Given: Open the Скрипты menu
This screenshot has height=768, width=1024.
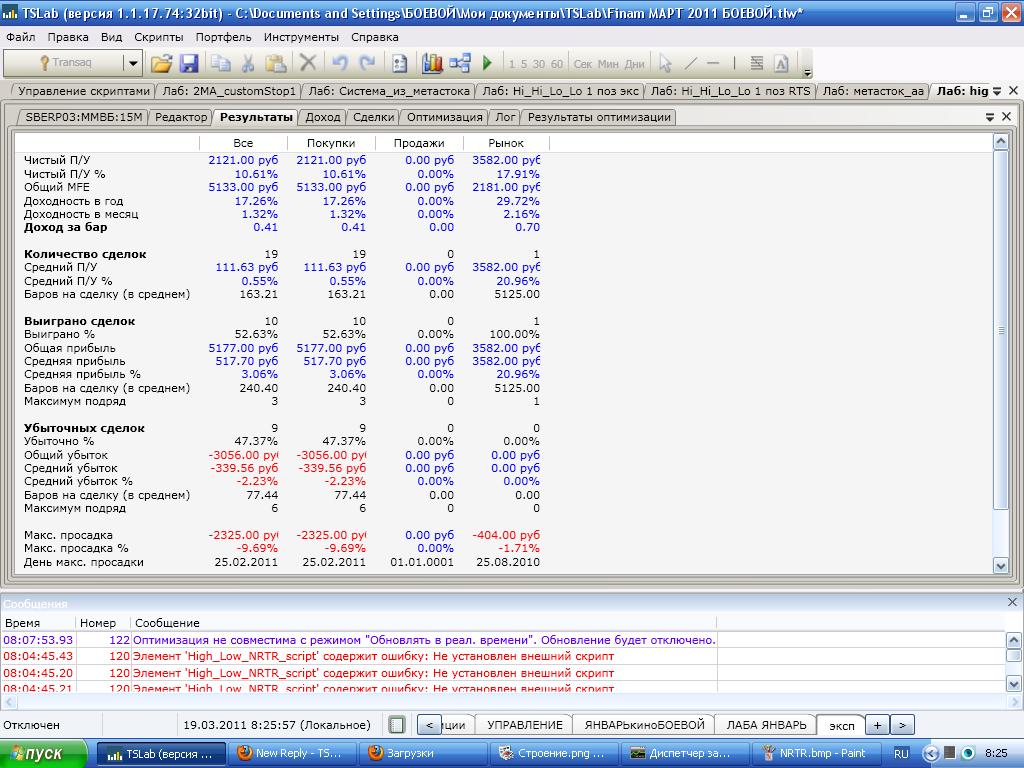Looking at the screenshot, I should point(158,37).
